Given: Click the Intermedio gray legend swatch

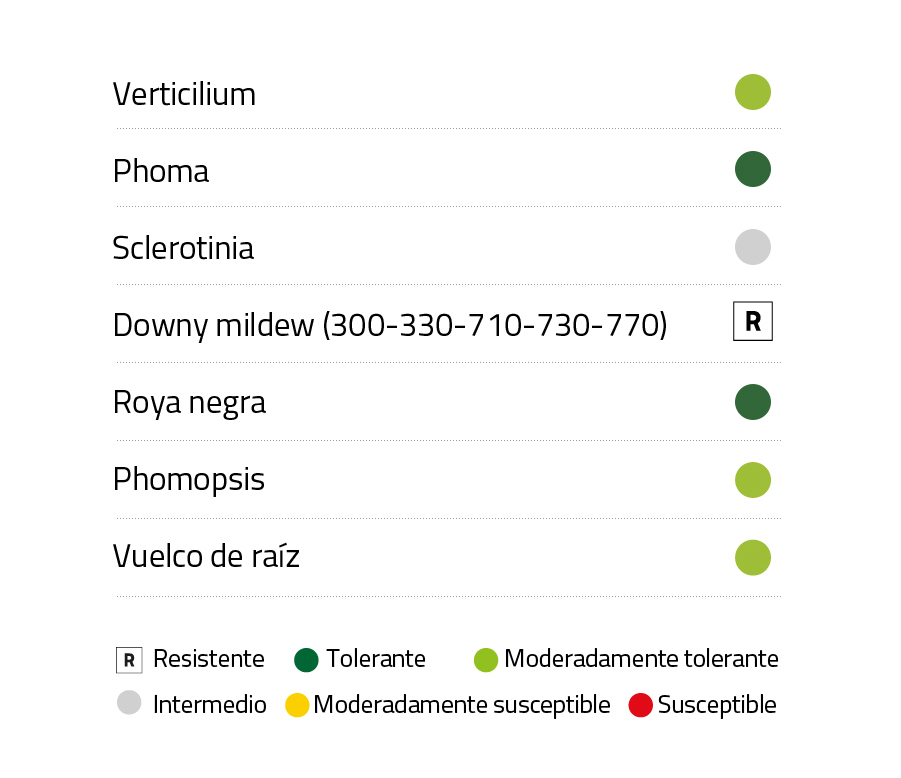Looking at the screenshot, I should coord(129,703).
